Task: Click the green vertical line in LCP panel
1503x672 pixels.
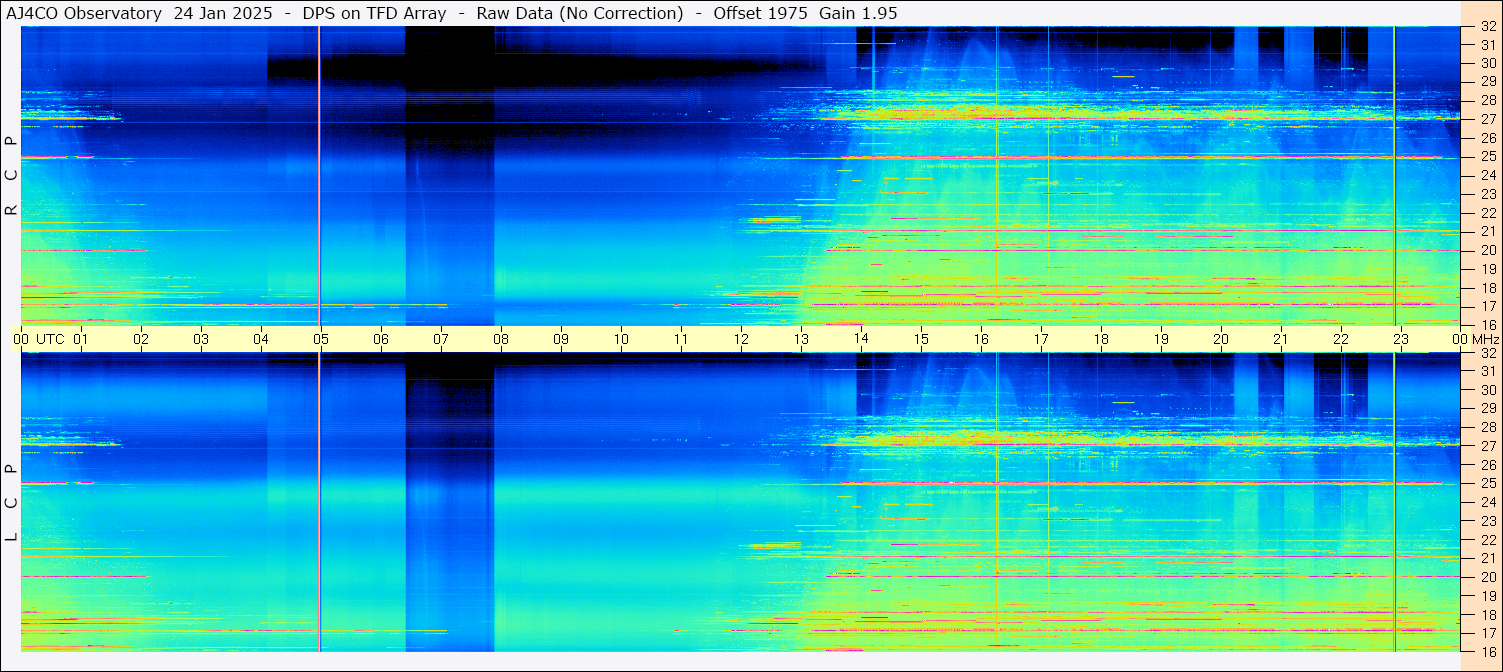Action: (1394, 502)
